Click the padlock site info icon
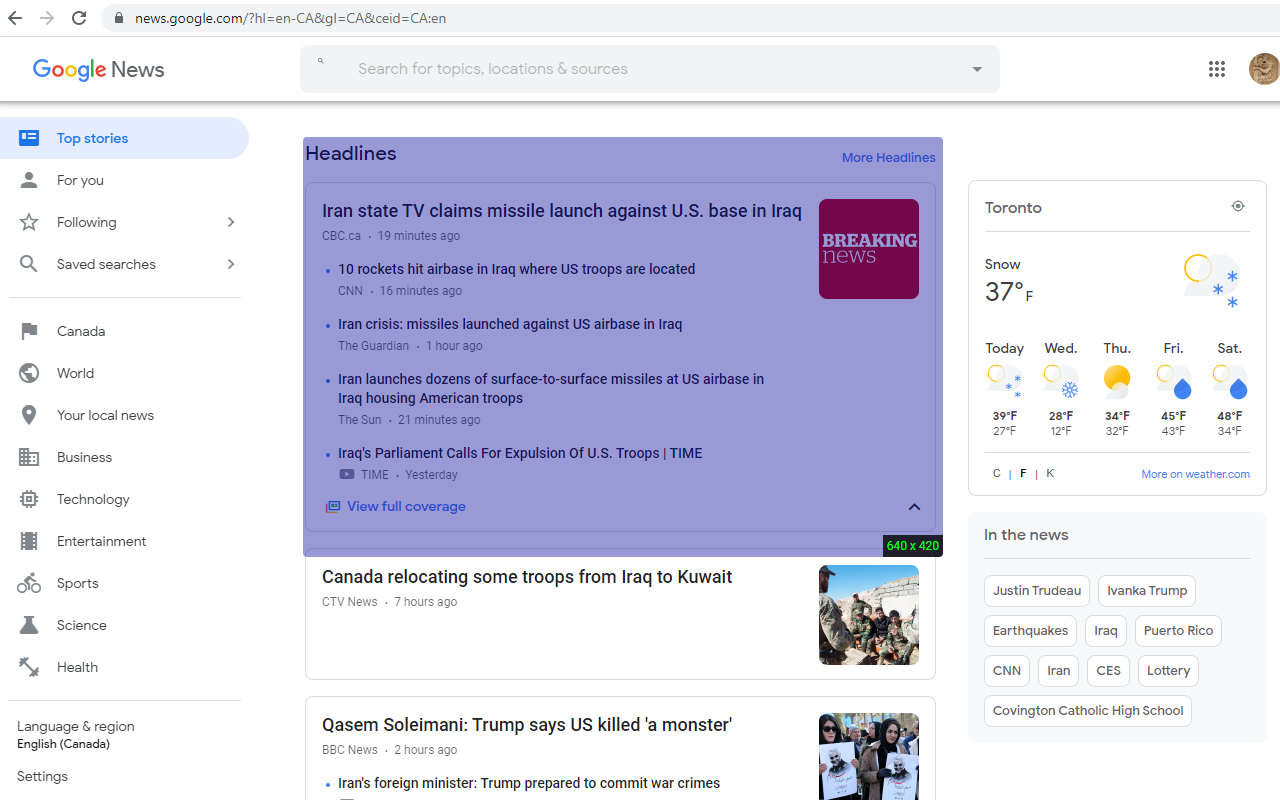This screenshot has height=800, width=1280. point(119,18)
